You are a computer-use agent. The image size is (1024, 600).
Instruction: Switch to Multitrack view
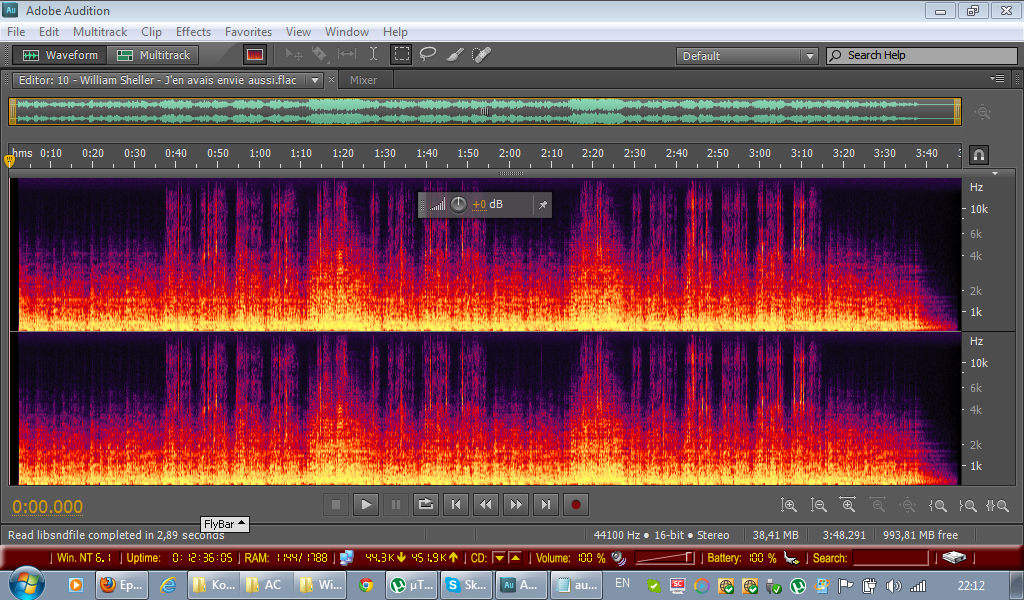[154, 55]
